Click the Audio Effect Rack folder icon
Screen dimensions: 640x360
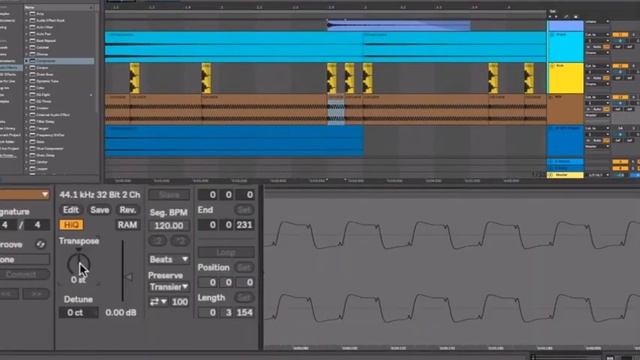pyautogui.click(x=32, y=20)
